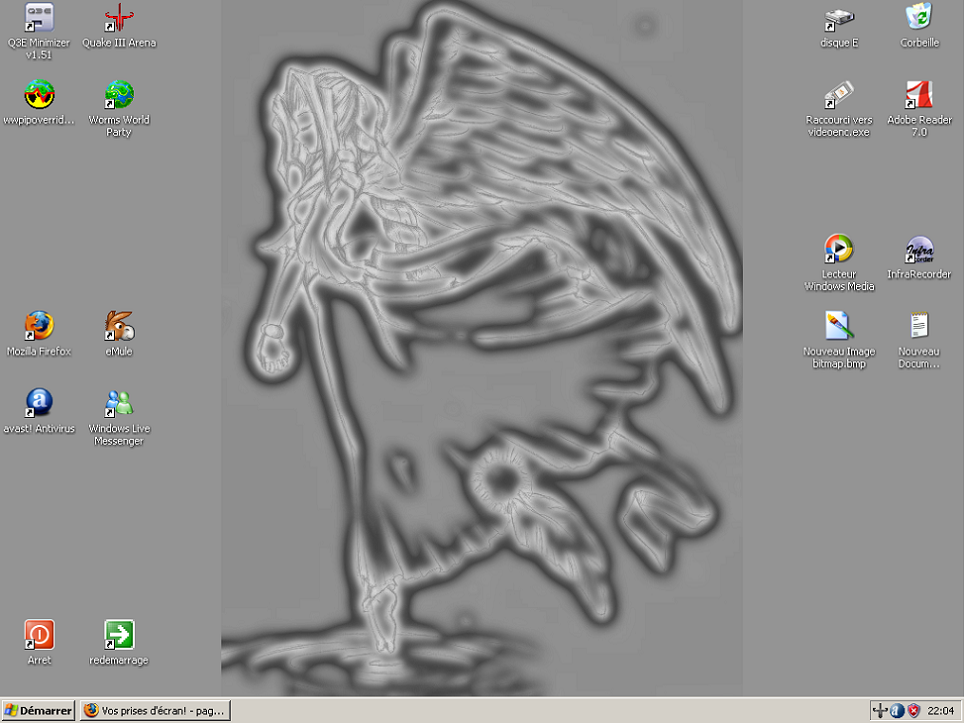Launch Q3E Minimizer v1.51 desktop icon
The width and height of the screenshot is (964, 723).
[x=39, y=18]
